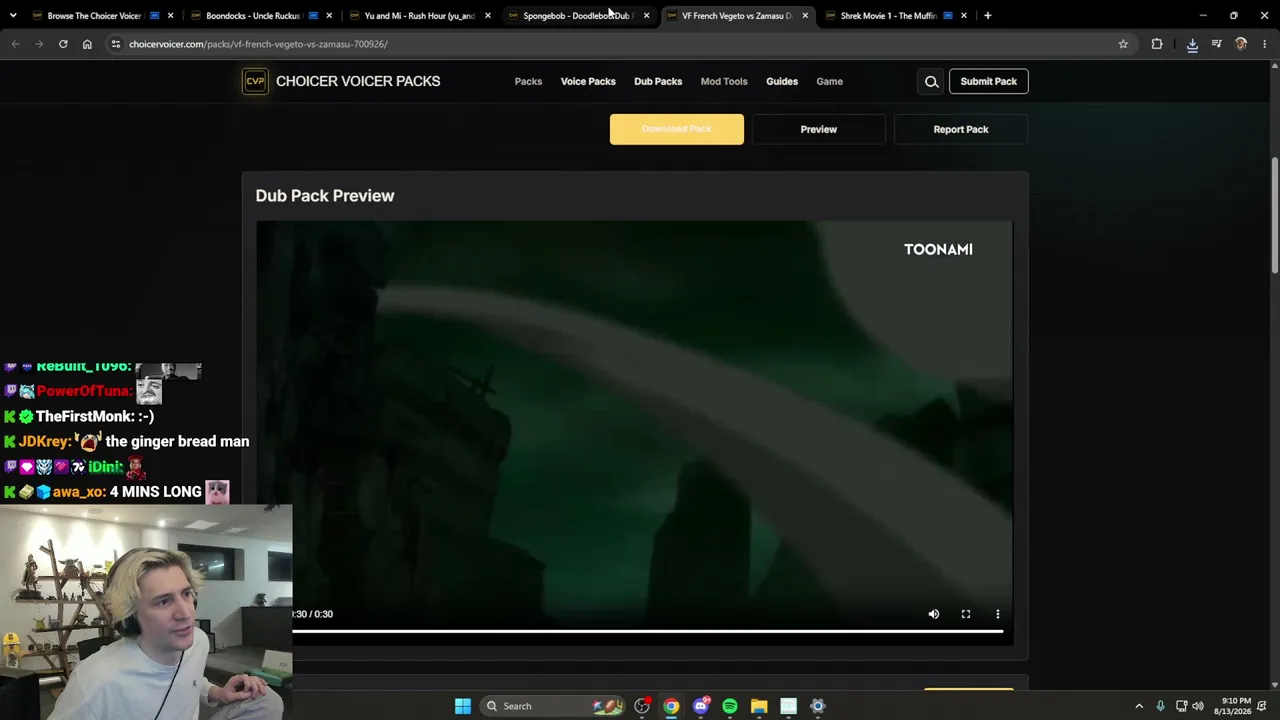Go to the Guides section
This screenshot has height=720, width=1280.
coord(782,82)
